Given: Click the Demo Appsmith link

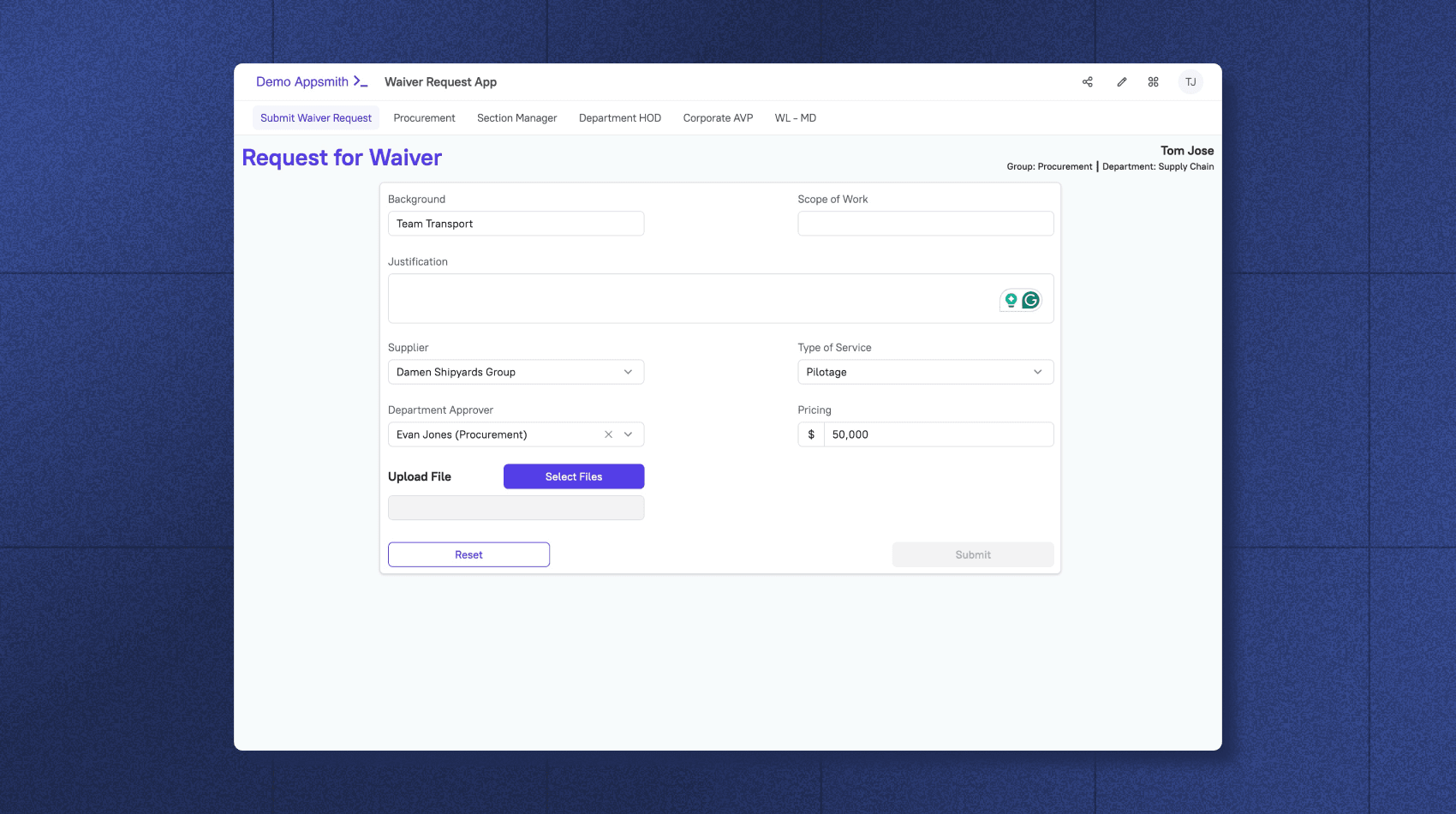Looking at the screenshot, I should click(x=301, y=81).
